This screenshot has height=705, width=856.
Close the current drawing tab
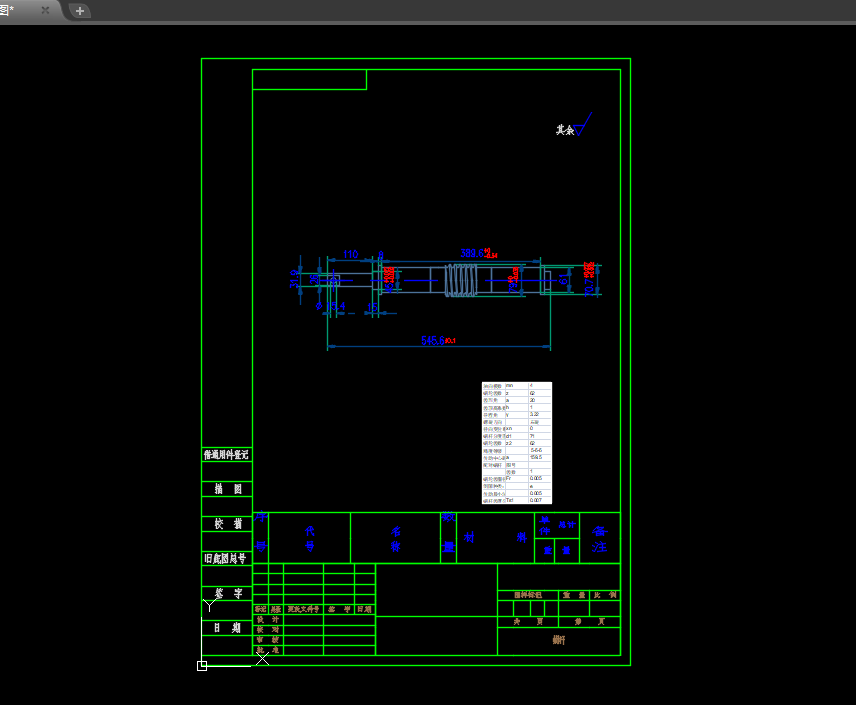(x=45, y=10)
